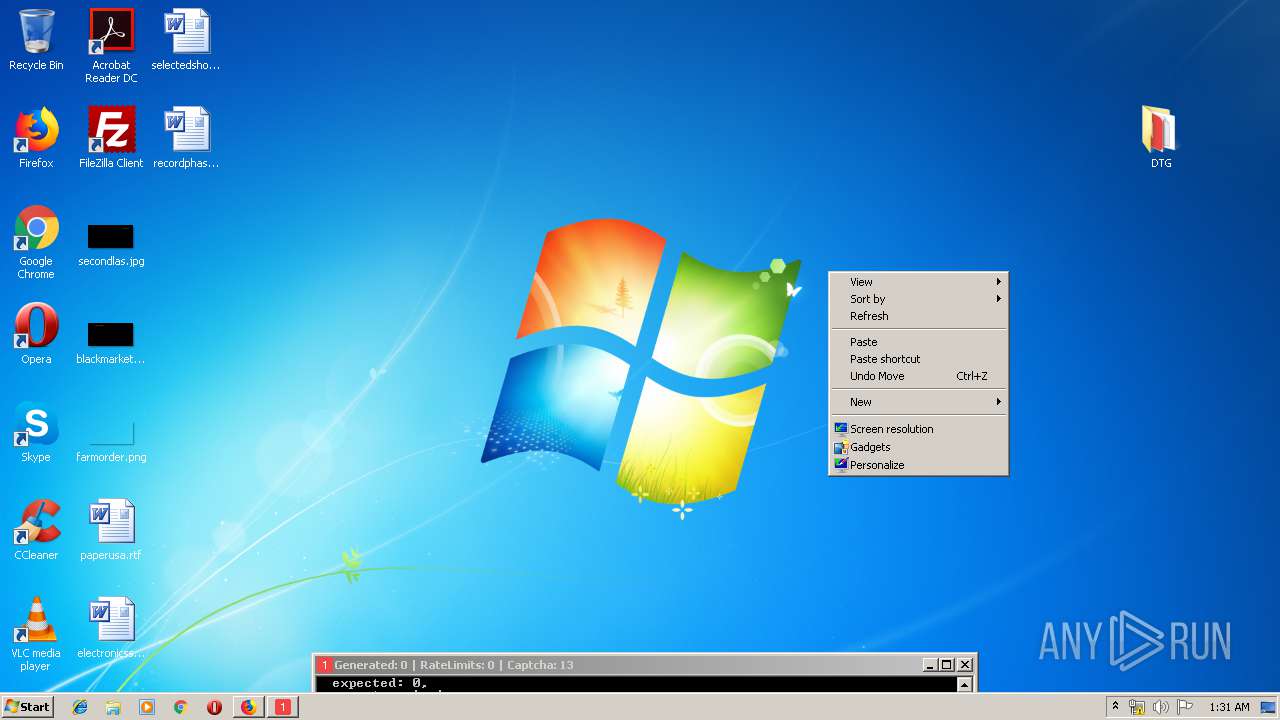The image size is (1280, 720).
Task: Select Undo Move menu entry
Action: point(919,376)
